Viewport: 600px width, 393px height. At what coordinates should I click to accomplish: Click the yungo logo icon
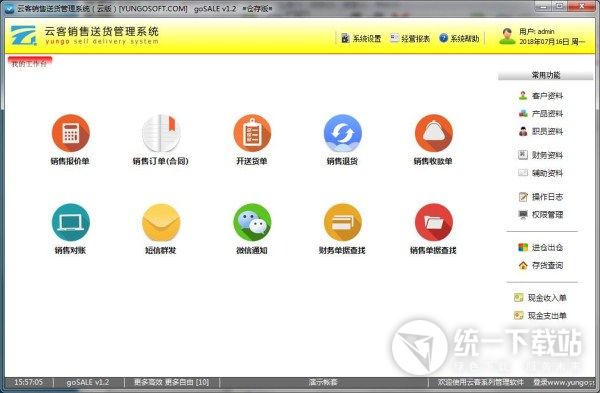pos(23,35)
